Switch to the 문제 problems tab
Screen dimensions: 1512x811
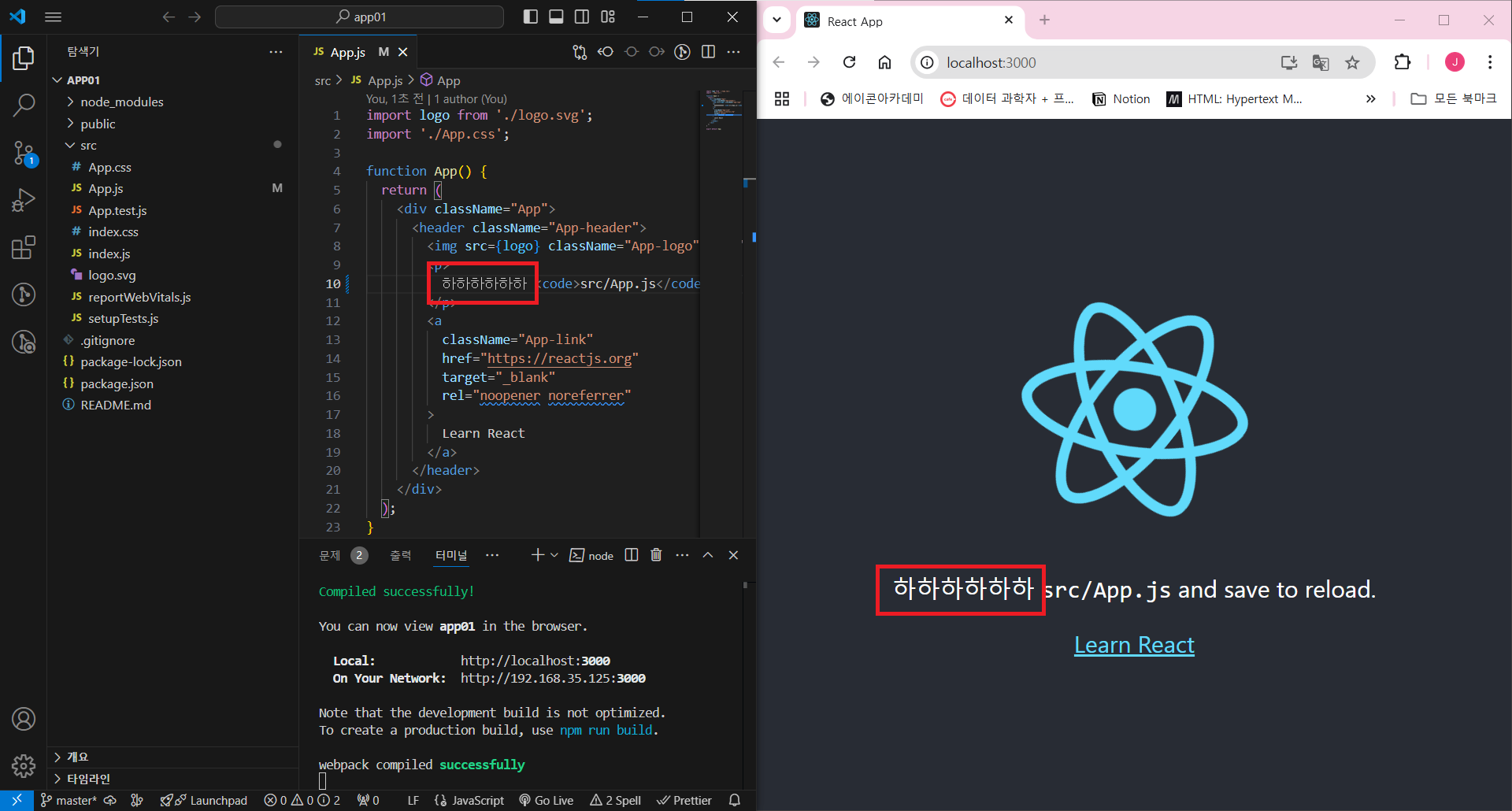[329, 555]
